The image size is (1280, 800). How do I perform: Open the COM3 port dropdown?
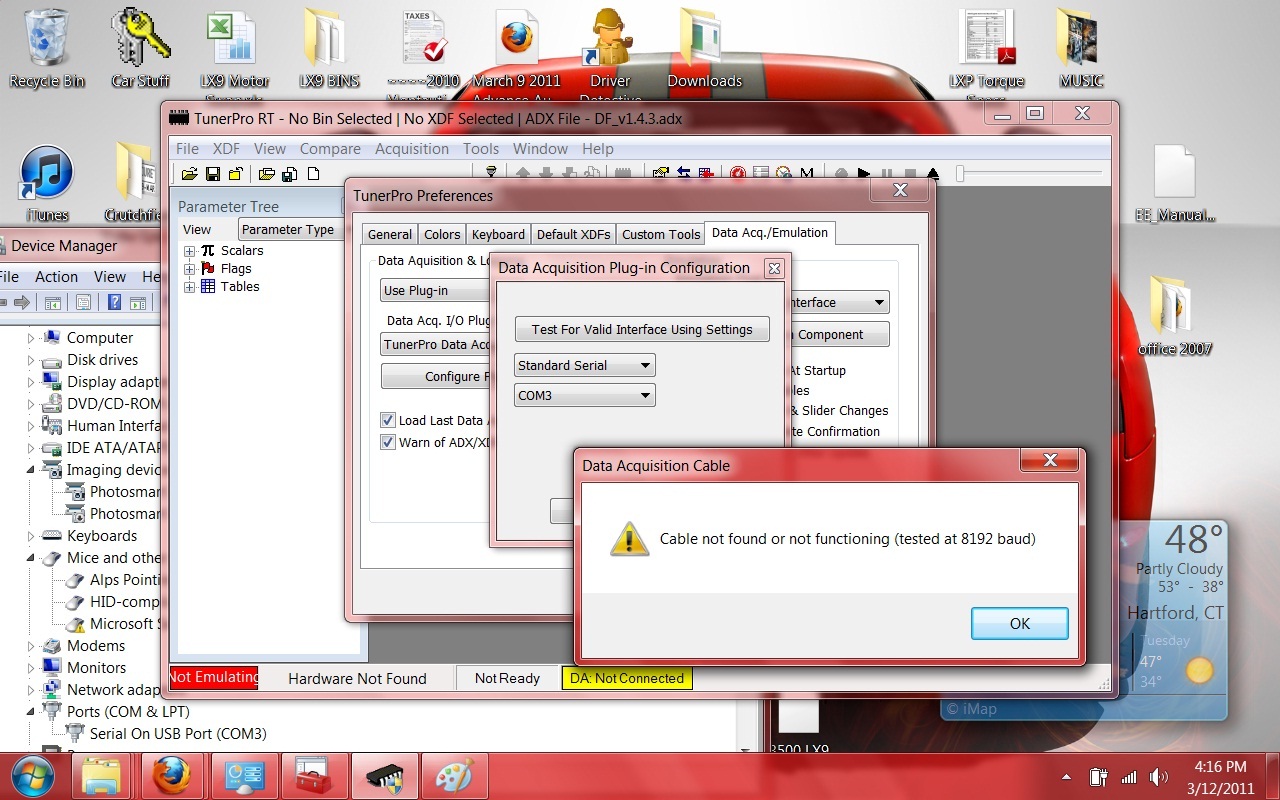pos(585,396)
